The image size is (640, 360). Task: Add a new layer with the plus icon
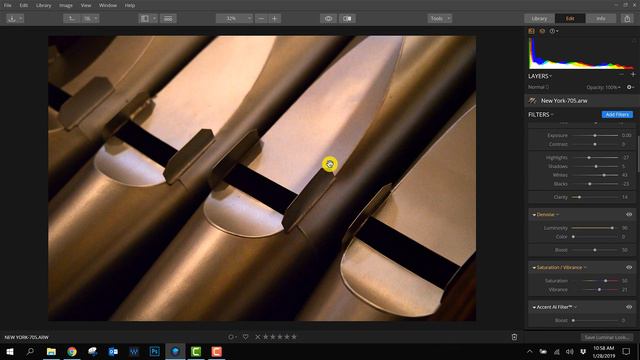633,74
